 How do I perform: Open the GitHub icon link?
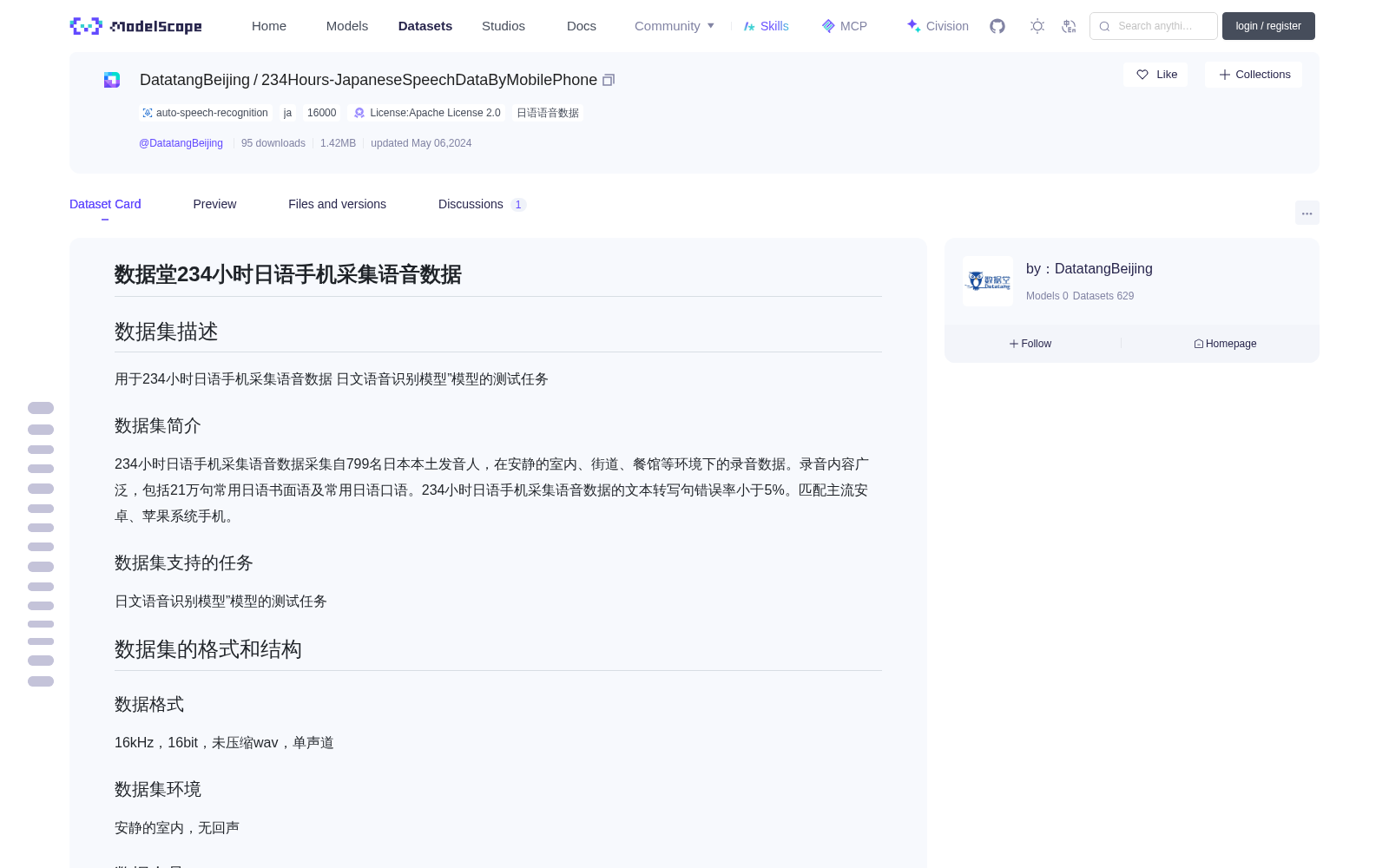click(997, 26)
